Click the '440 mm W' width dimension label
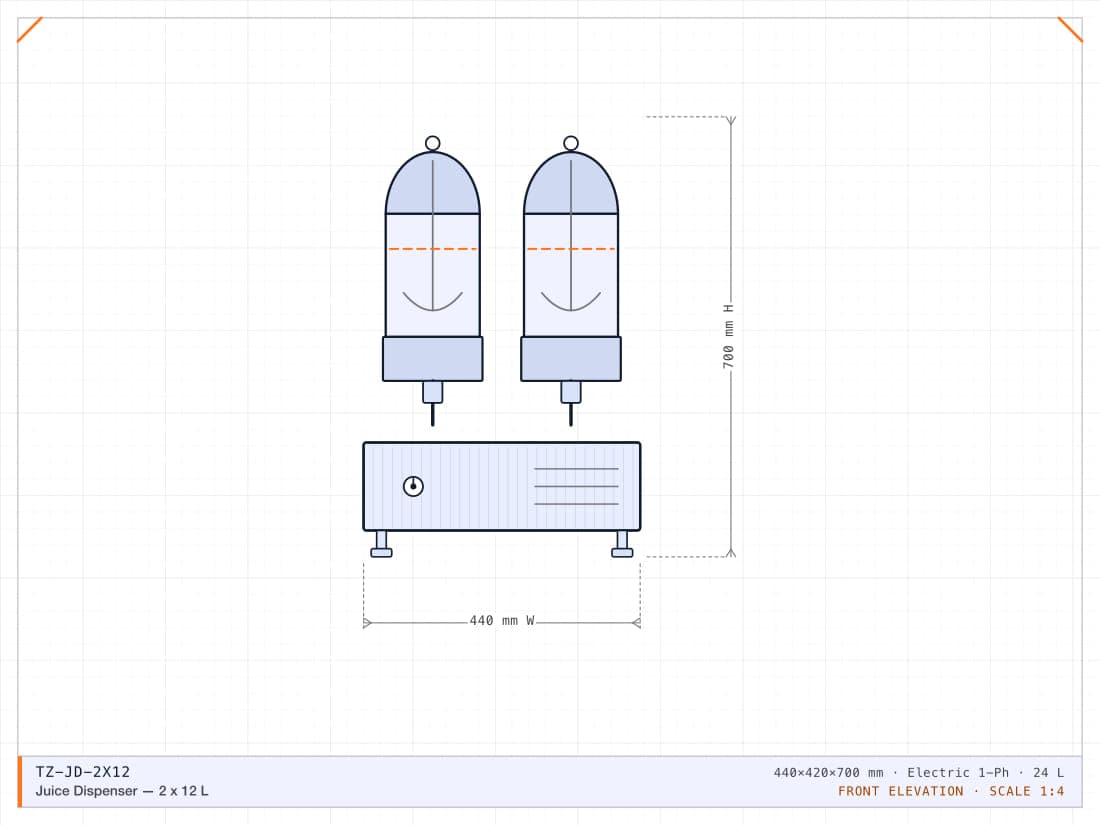Screen dimensions: 1100x825 tap(502, 621)
